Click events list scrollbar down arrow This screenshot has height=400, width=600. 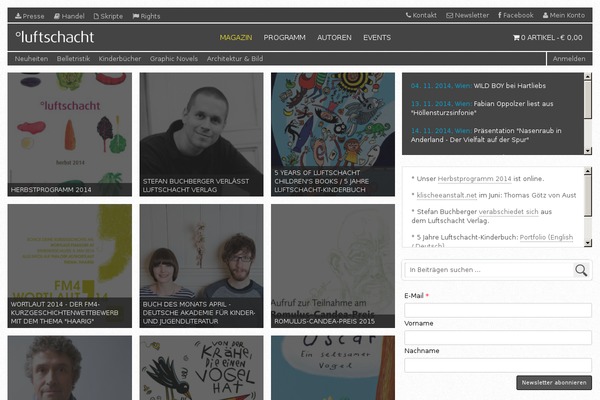tap(588, 151)
